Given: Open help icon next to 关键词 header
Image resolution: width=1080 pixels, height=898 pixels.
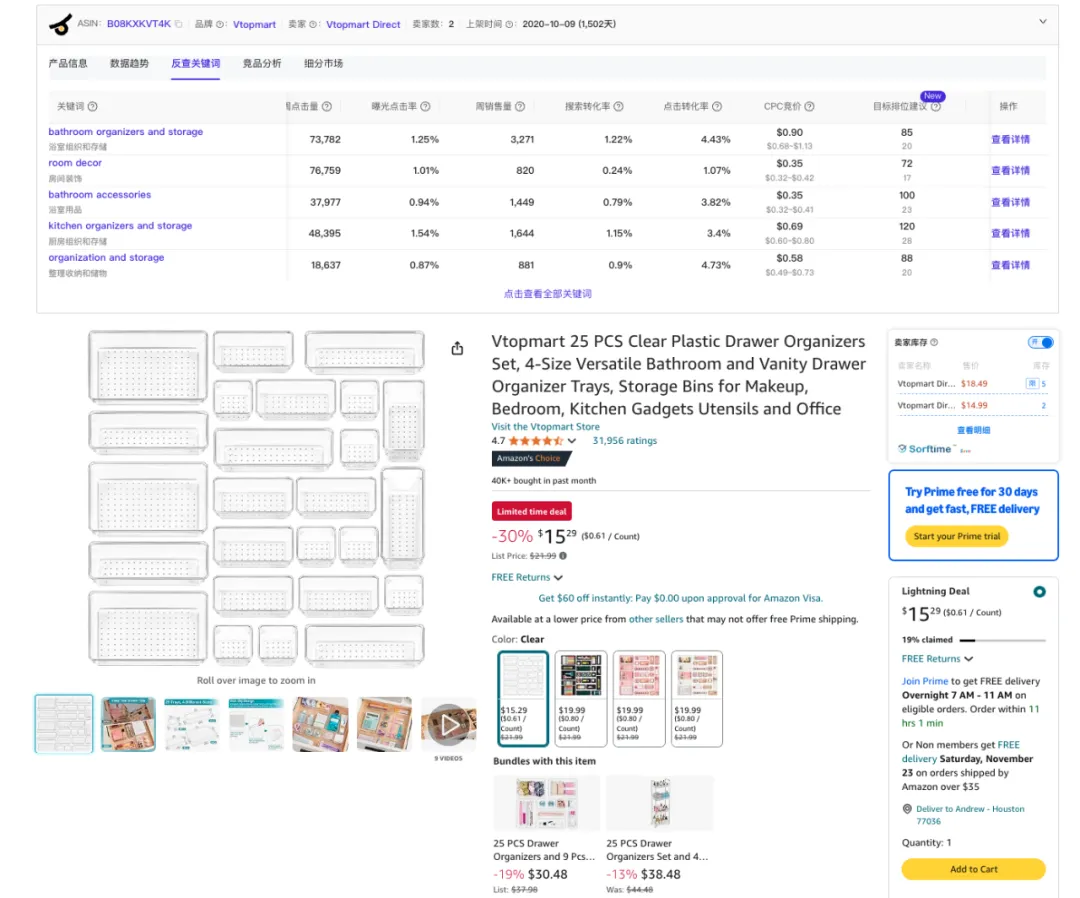Looking at the screenshot, I should (92, 106).
